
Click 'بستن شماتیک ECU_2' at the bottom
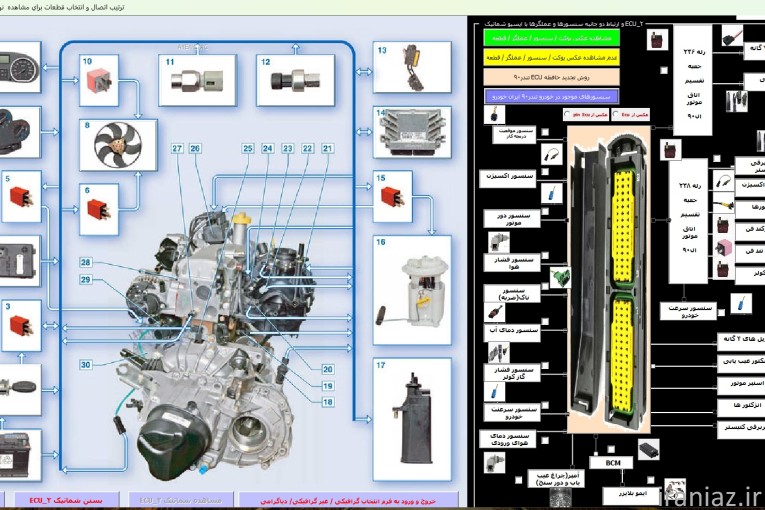pos(66,500)
